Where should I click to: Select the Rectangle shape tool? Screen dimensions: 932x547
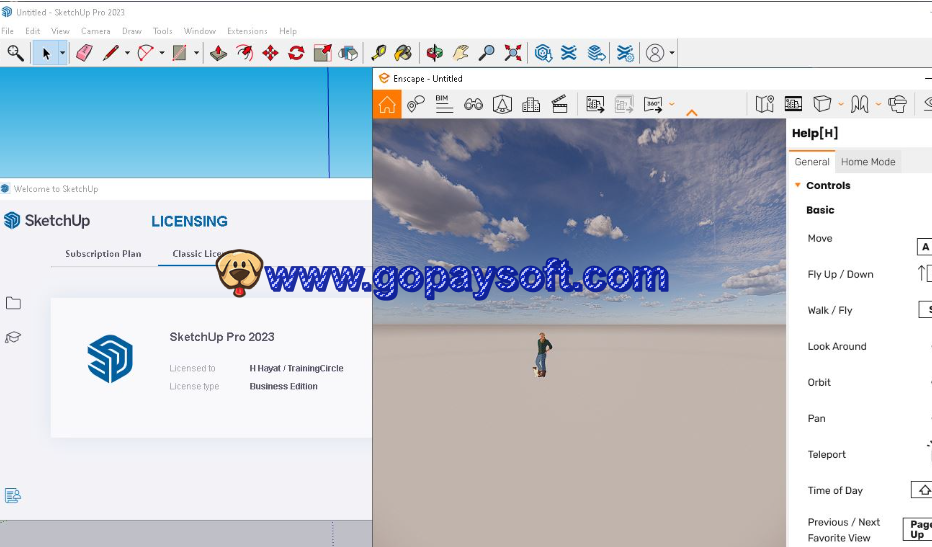pyautogui.click(x=180, y=53)
